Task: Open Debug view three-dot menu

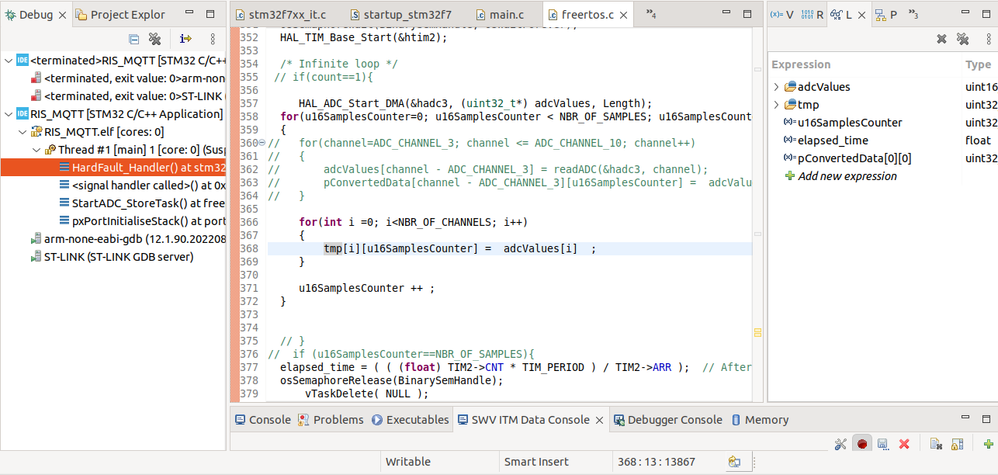Action: point(213,39)
